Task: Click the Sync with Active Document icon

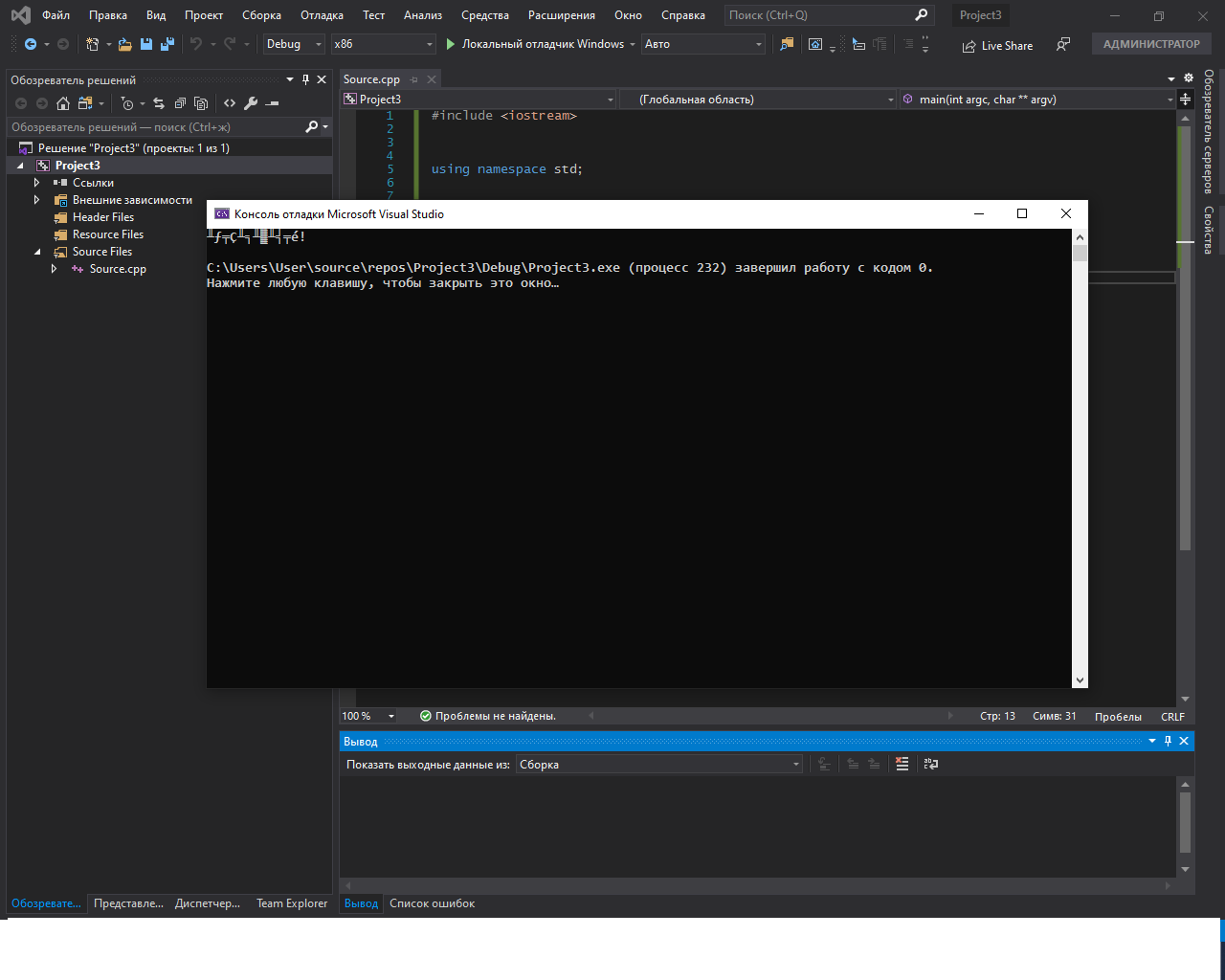Action: point(159,103)
